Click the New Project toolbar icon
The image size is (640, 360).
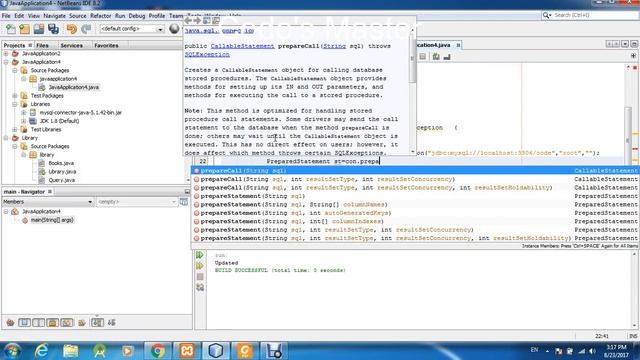24,29
